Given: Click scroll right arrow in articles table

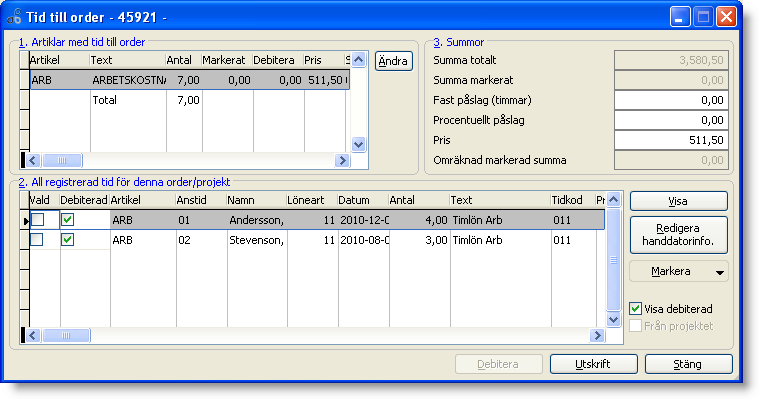Looking at the screenshot, I should [342, 160].
